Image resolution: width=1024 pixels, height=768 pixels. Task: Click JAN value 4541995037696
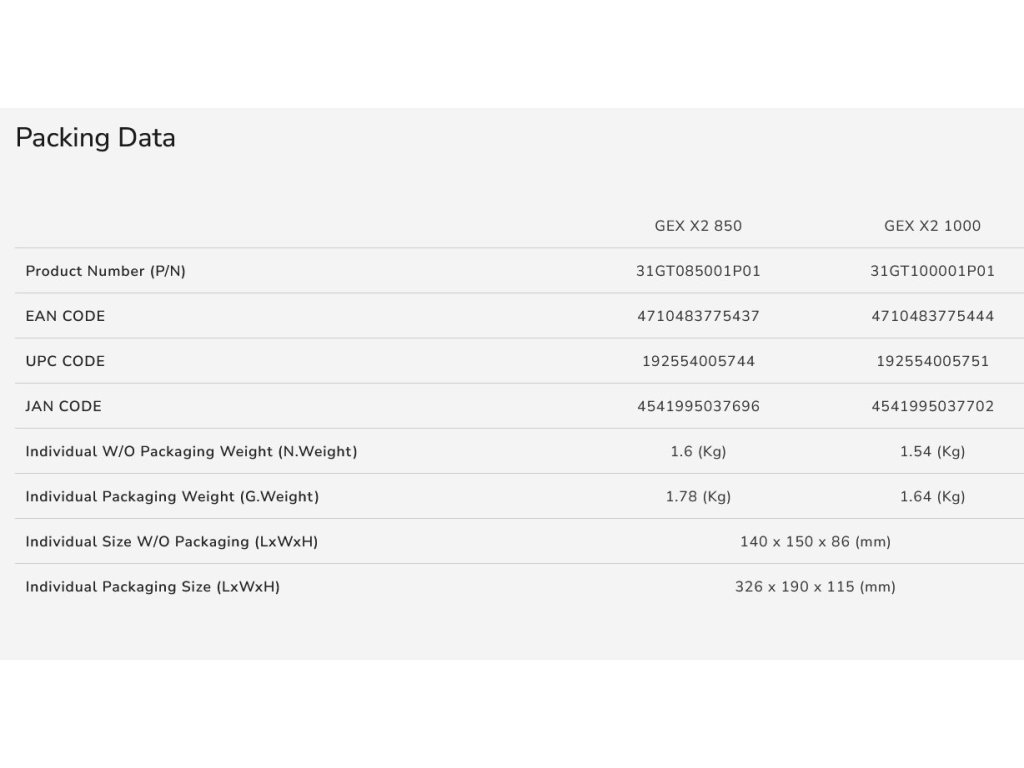pyautogui.click(x=698, y=406)
